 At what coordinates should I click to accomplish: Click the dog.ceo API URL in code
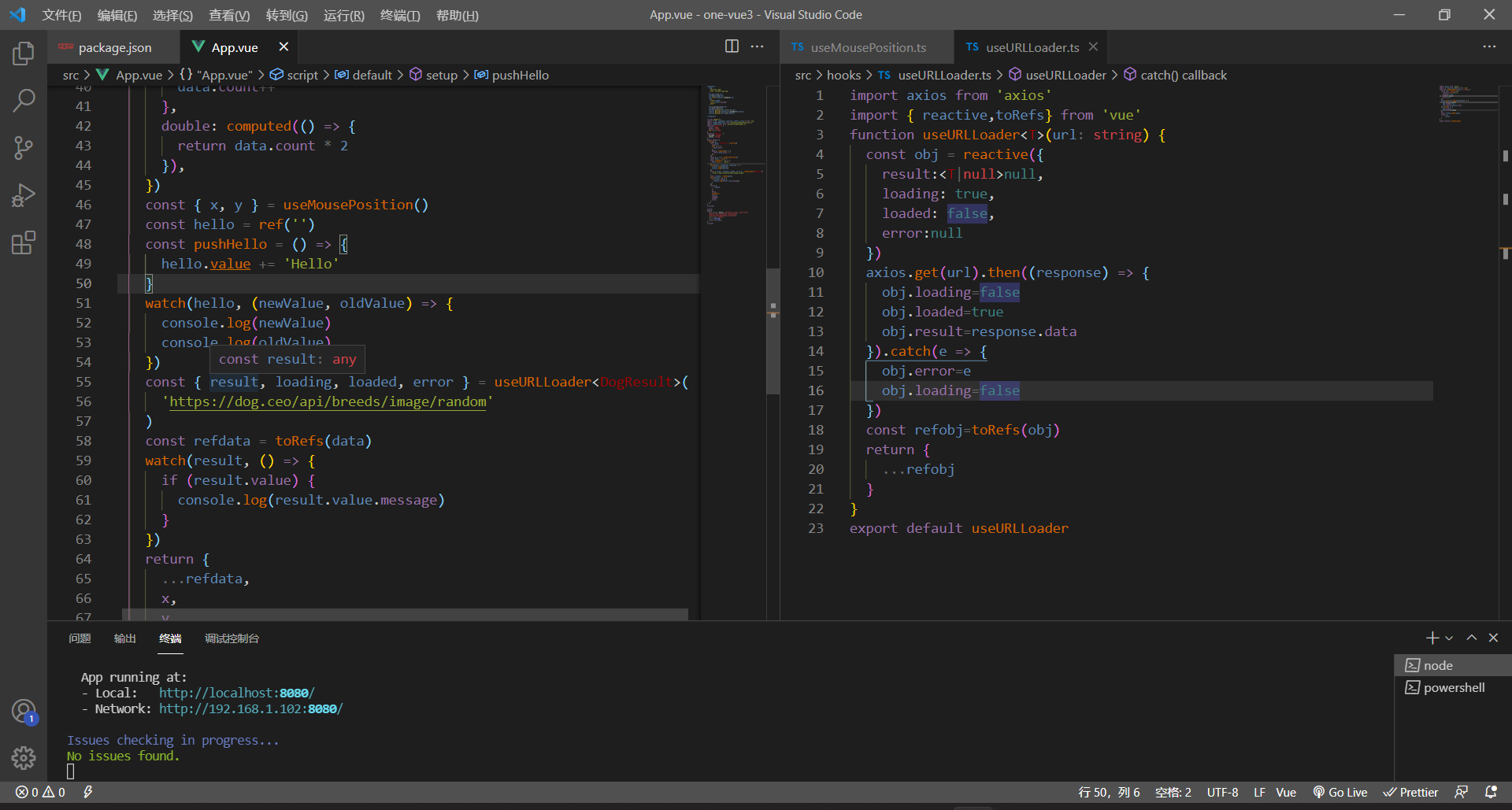pos(328,401)
